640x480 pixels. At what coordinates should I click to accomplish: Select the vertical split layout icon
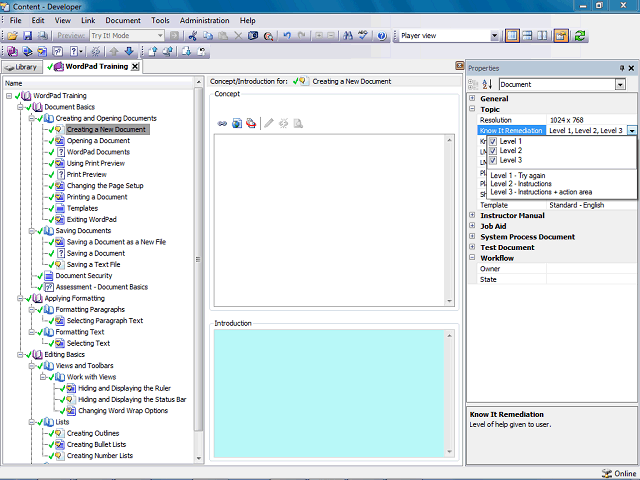coord(542,36)
